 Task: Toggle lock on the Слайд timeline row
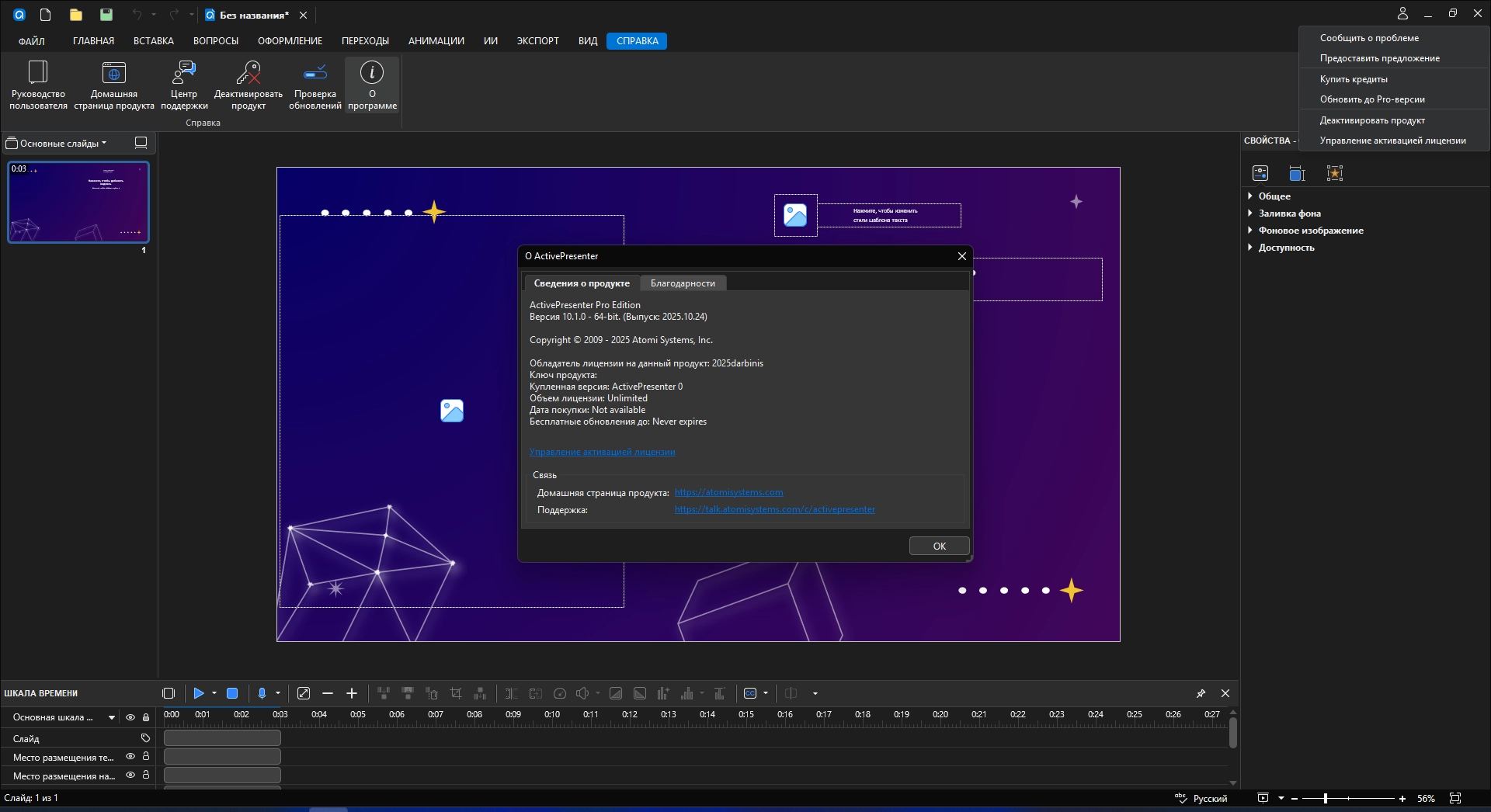point(145,738)
